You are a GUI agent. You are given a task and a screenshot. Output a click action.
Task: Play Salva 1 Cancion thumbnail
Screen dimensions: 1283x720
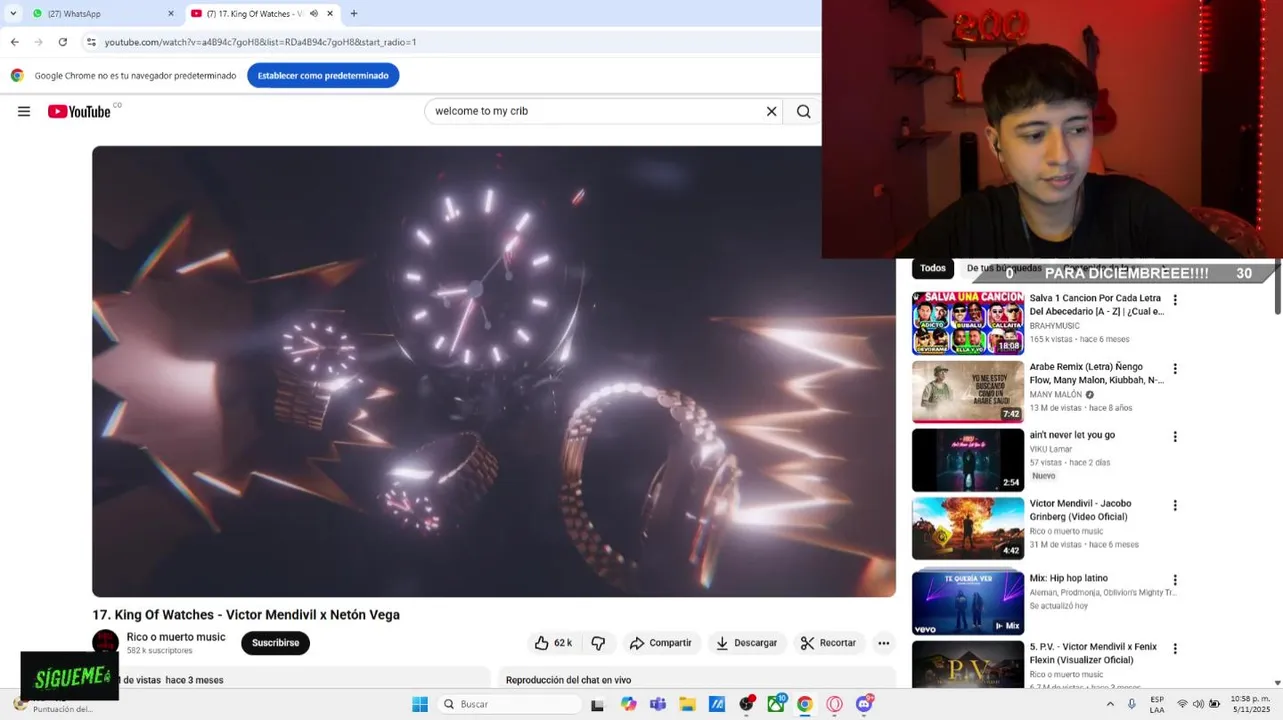point(968,323)
